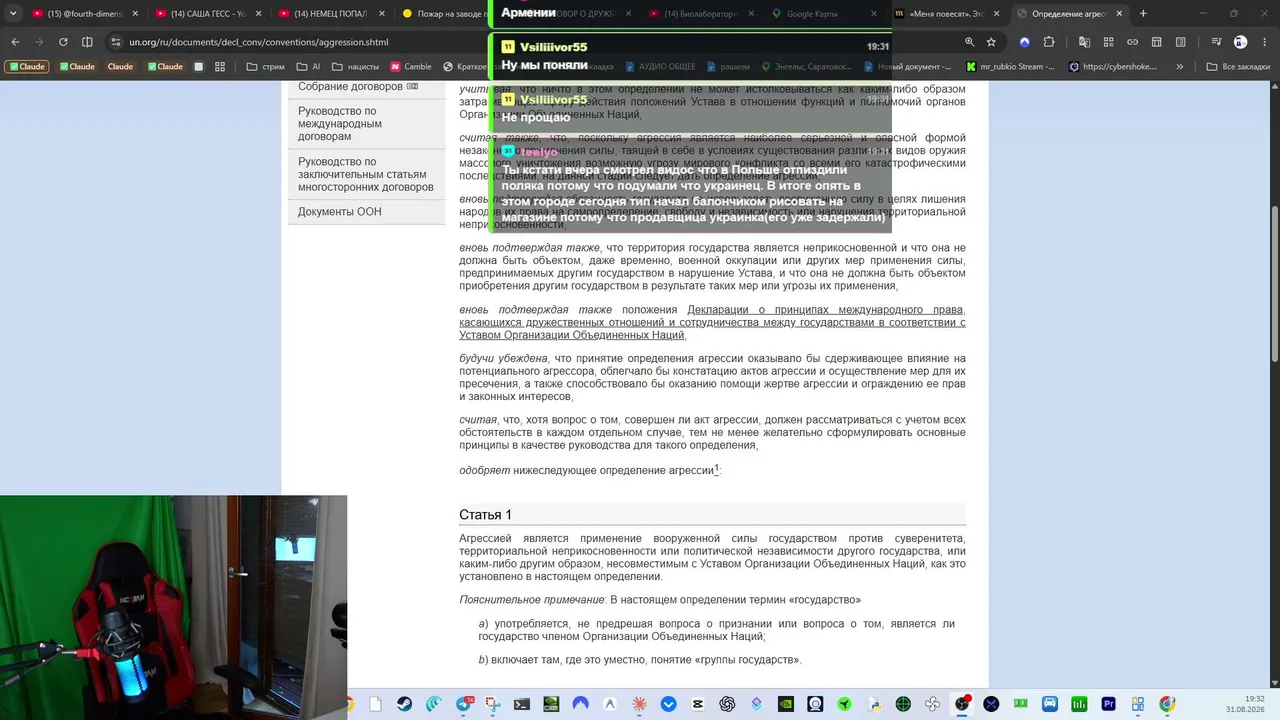Open Adobe Premiere Pro from the taskbar
This screenshot has width=1280, height=720.
tap(1108, 704)
